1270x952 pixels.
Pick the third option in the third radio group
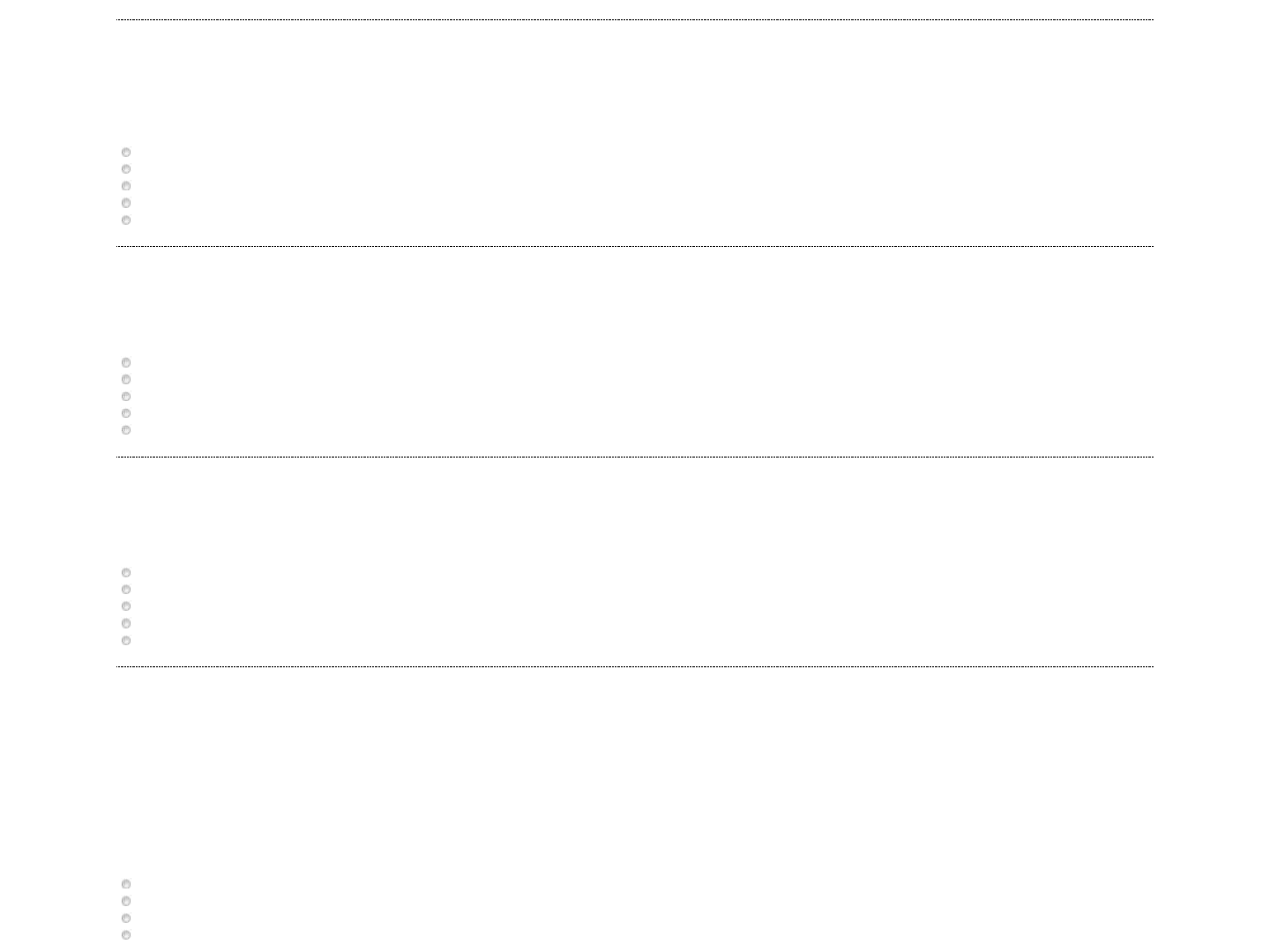pos(126,606)
